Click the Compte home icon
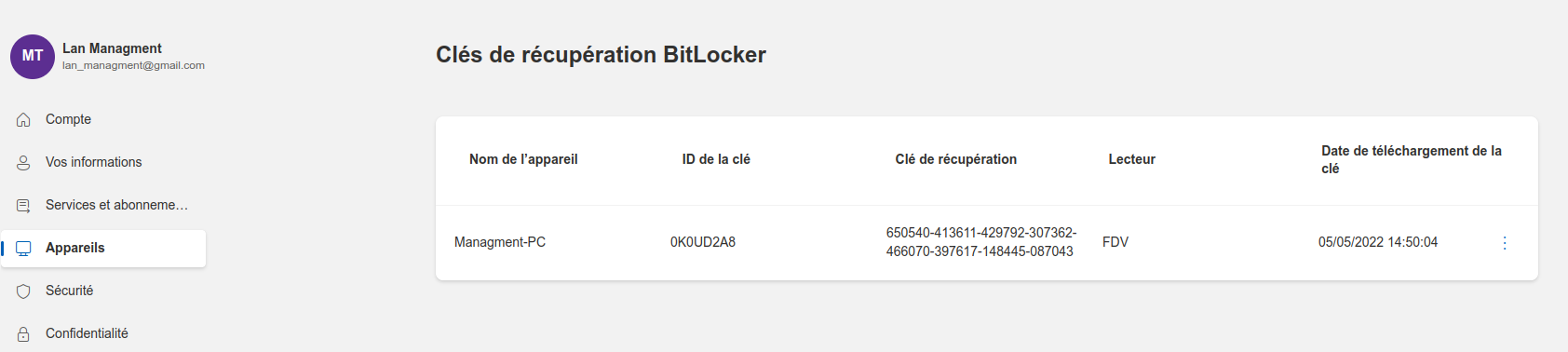The image size is (1568, 352). (23, 119)
